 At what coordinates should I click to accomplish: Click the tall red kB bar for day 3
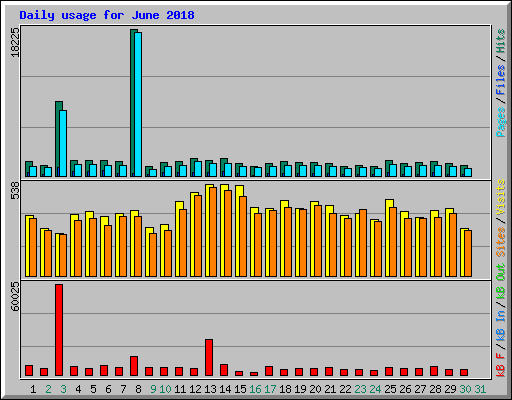click(x=59, y=330)
